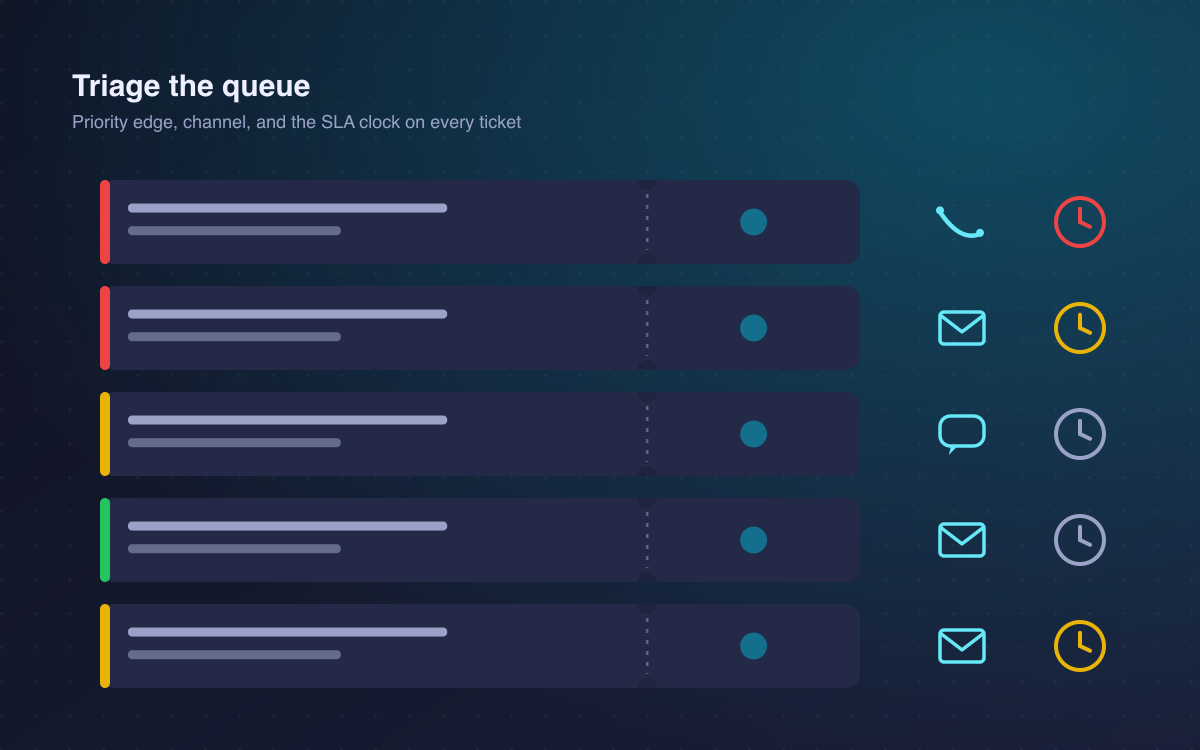Click the "Triage the queue" heading
Viewport: 1200px width, 750px height.
click(191, 86)
